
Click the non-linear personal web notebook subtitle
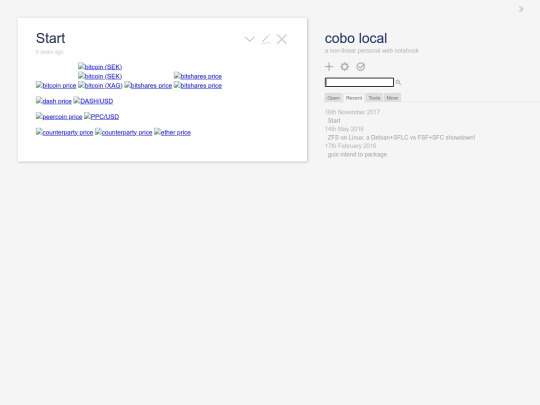(x=372, y=51)
